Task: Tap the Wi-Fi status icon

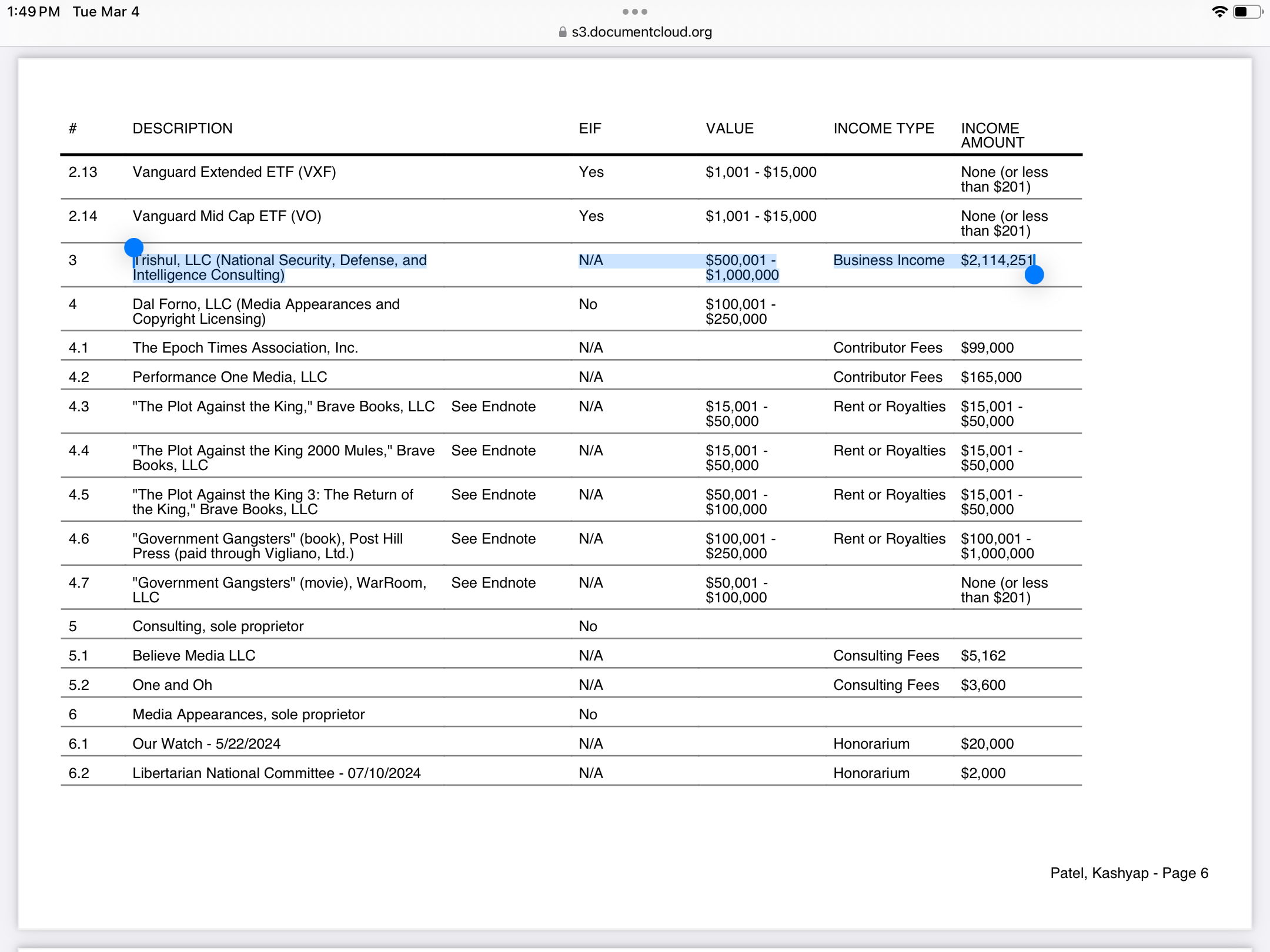Action: click(1220, 12)
